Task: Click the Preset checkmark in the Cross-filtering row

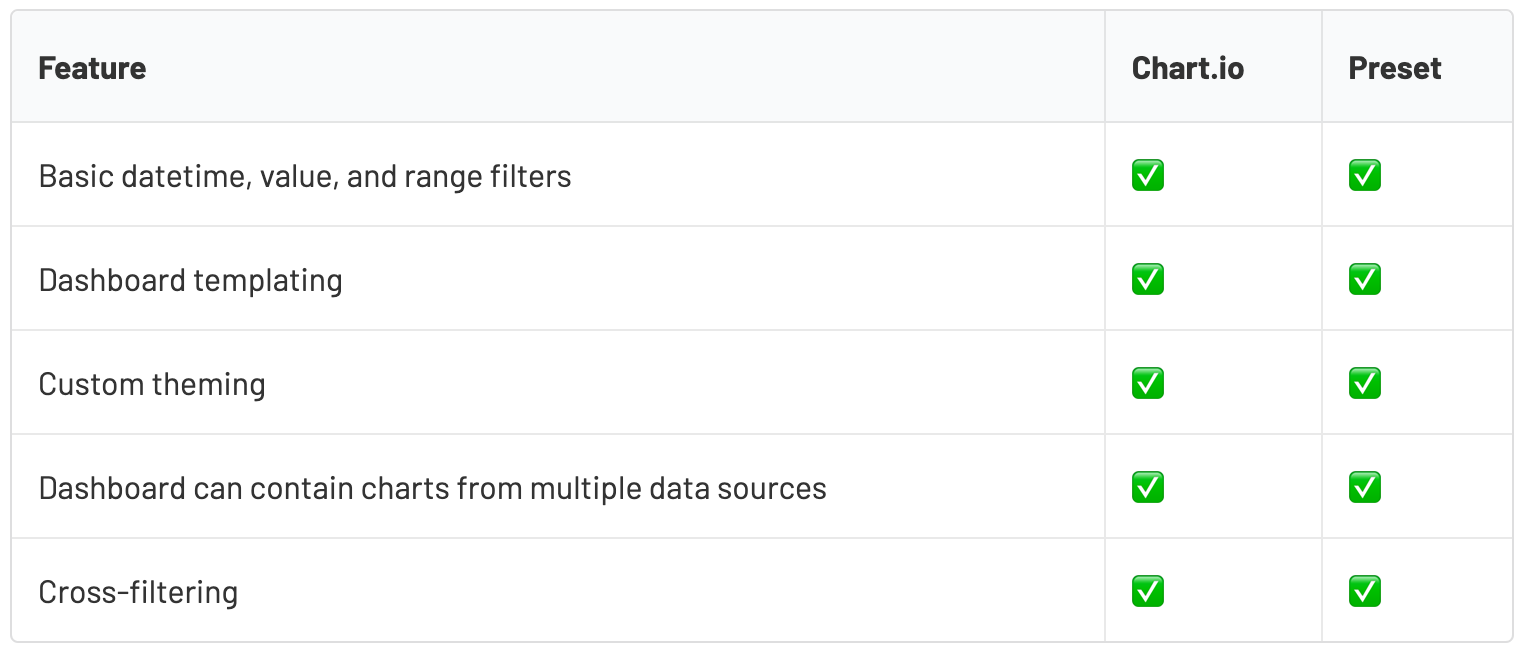Action: point(1365,592)
